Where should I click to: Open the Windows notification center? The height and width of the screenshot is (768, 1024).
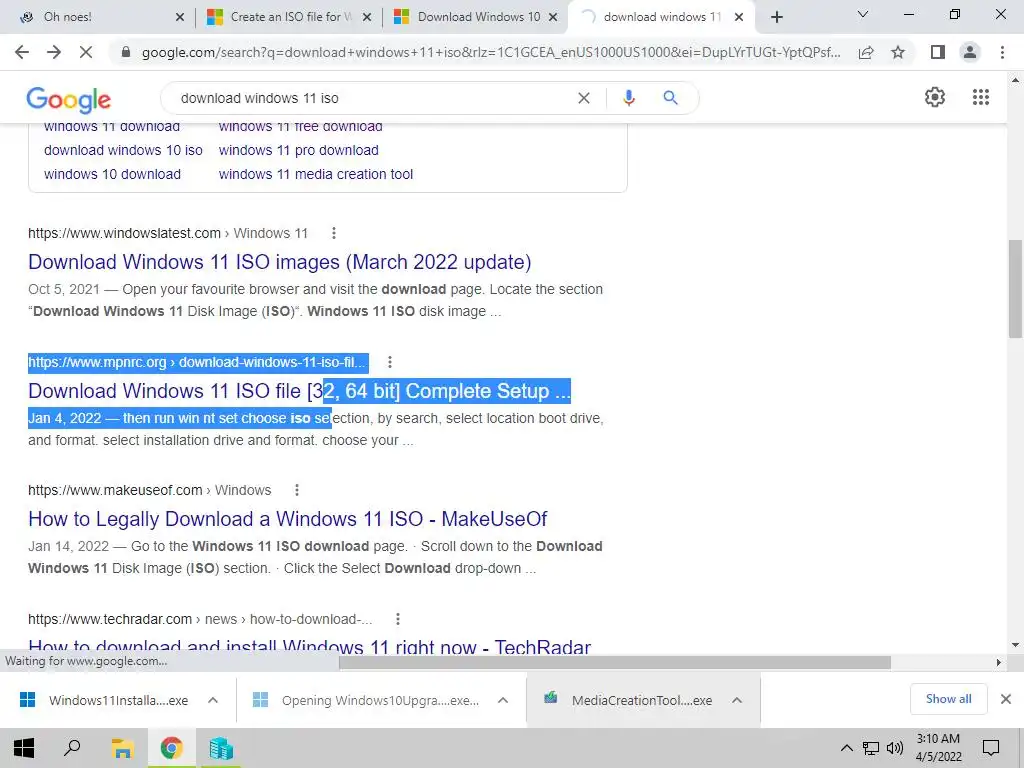click(x=991, y=748)
